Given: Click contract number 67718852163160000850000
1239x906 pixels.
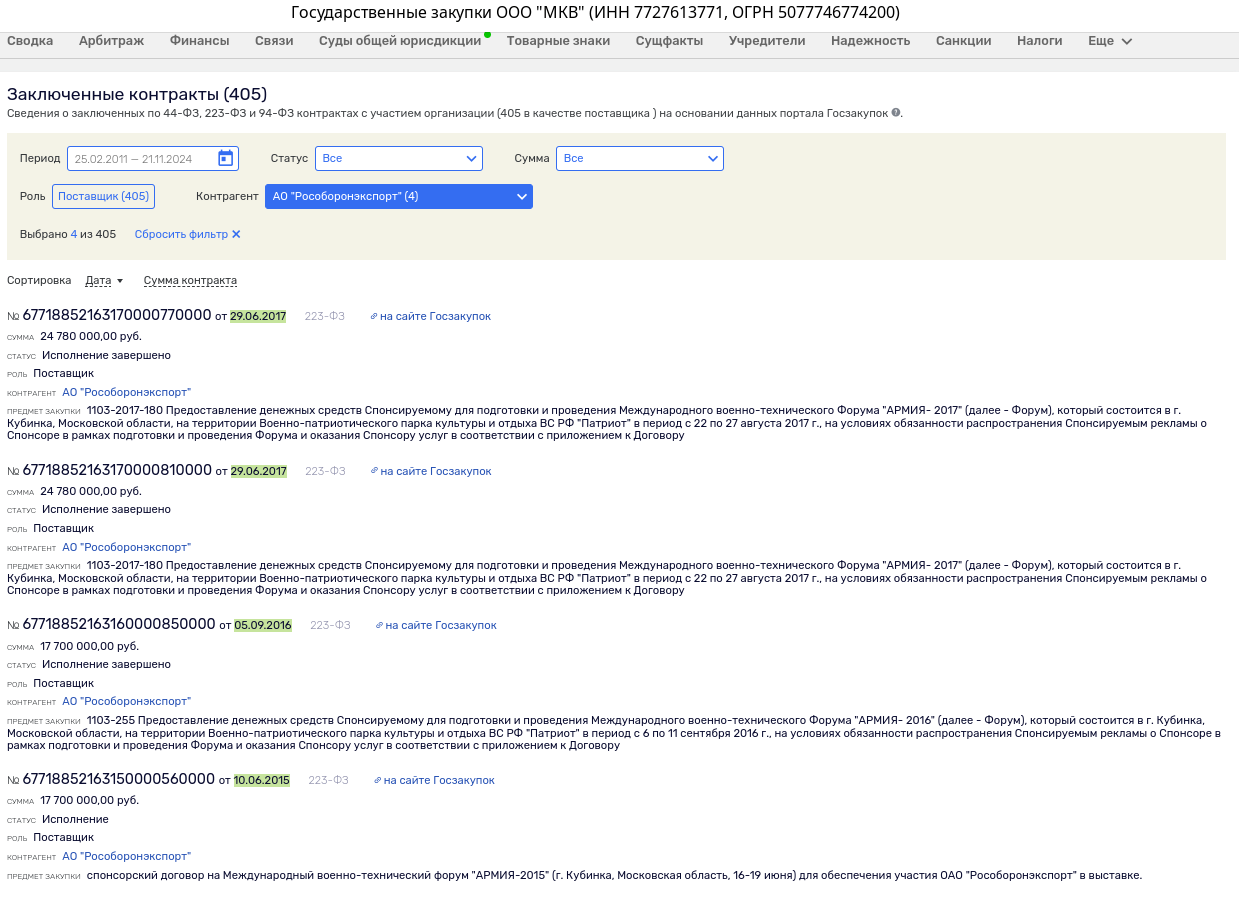Looking at the screenshot, I should (119, 624).
